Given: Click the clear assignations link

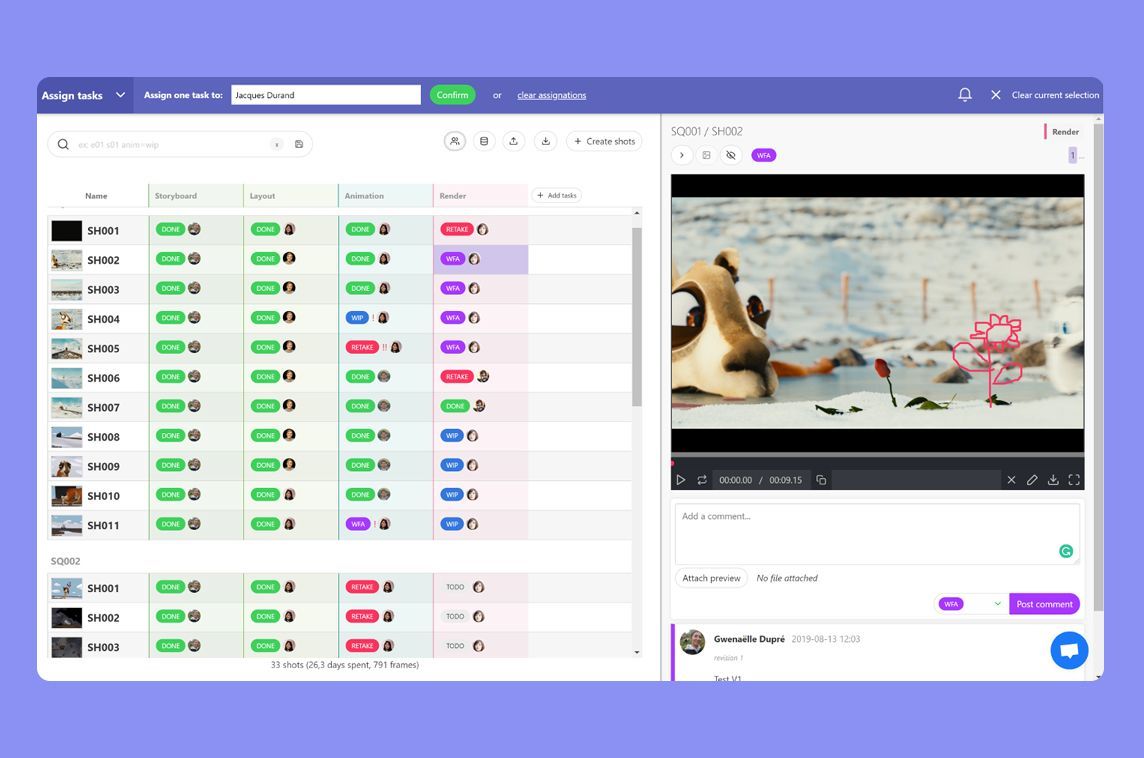Looking at the screenshot, I should [x=552, y=96].
